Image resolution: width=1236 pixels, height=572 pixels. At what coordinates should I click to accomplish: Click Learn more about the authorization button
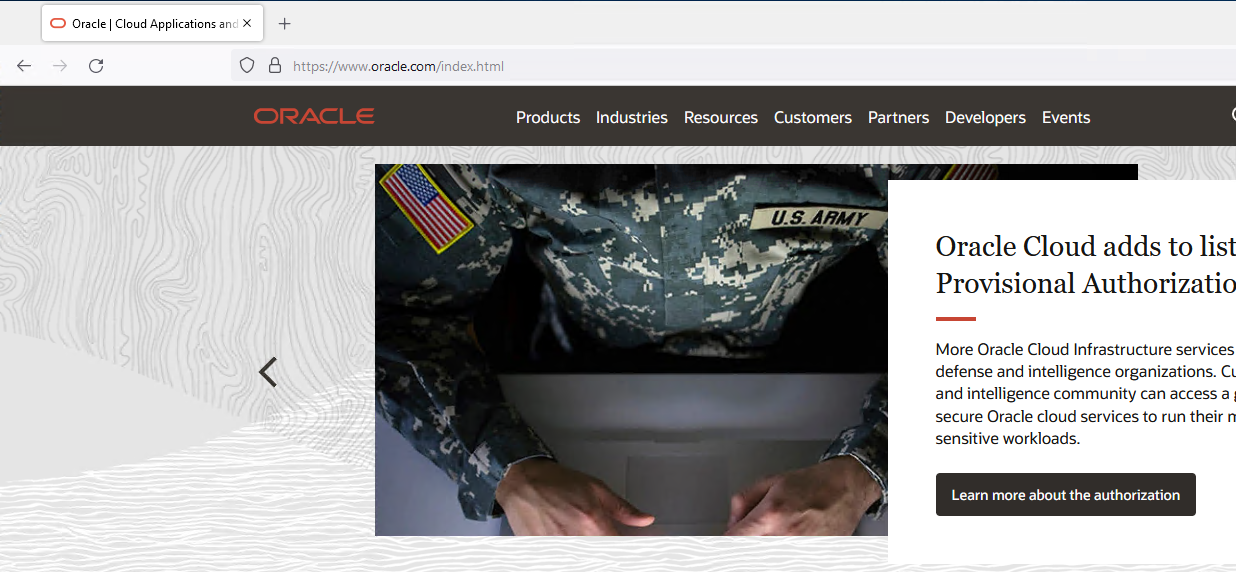pos(1066,495)
